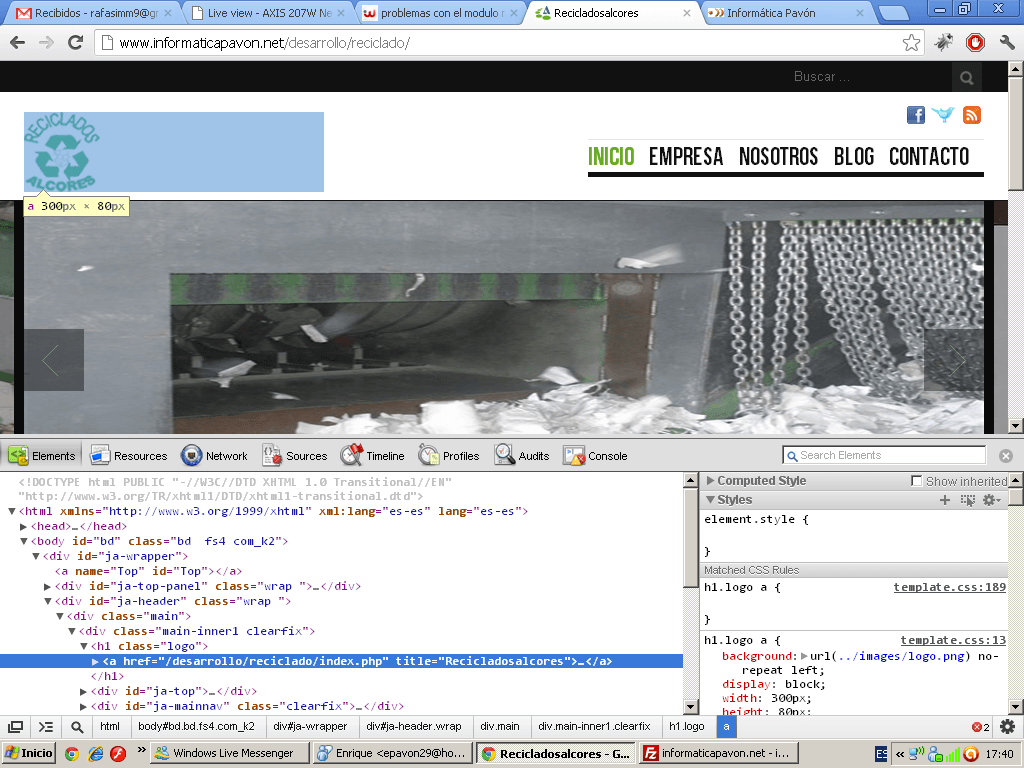Go to the EMPRESA menu page
Screen dimensions: 1024x768
(686, 157)
